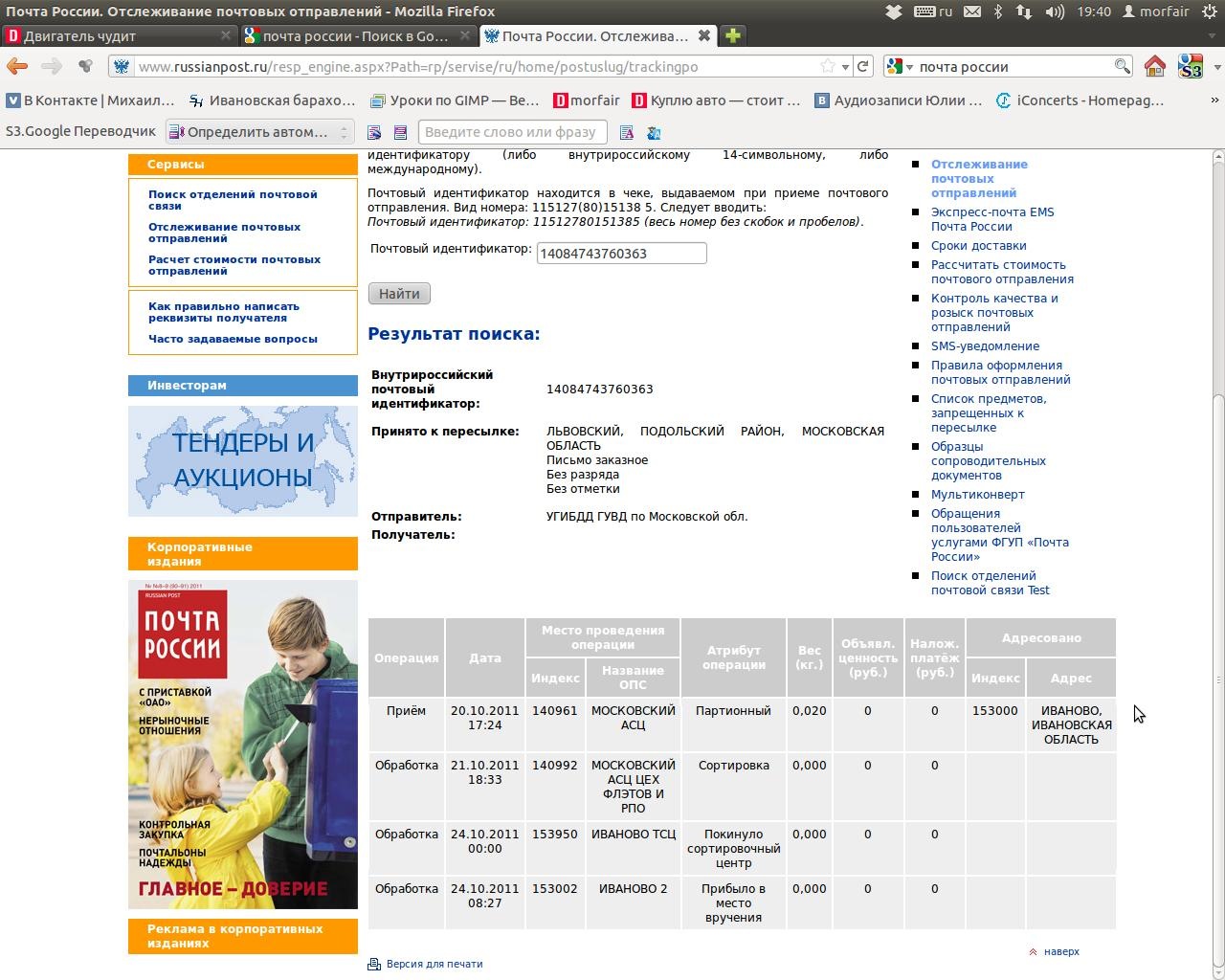
Task: Expand the bookmarks toolbar overflow chevron
Action: (x=1214, y=100)
